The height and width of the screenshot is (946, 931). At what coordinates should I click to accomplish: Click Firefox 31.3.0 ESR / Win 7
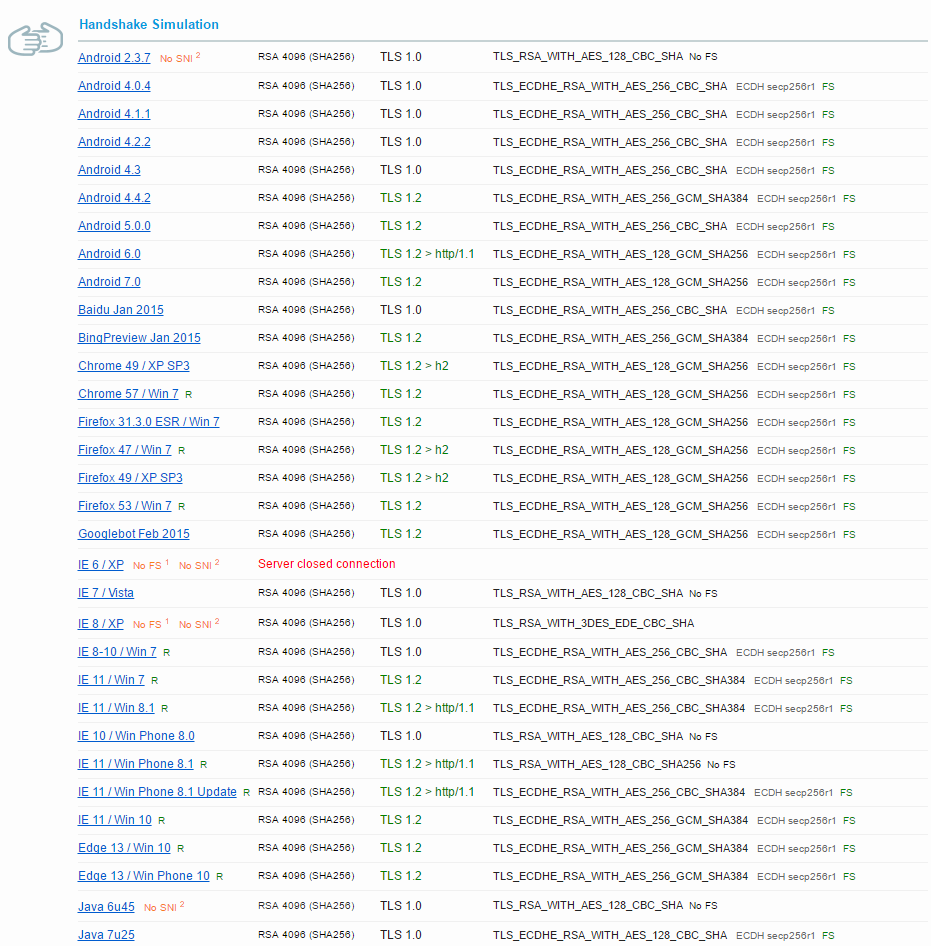click(x=148, y=422)
